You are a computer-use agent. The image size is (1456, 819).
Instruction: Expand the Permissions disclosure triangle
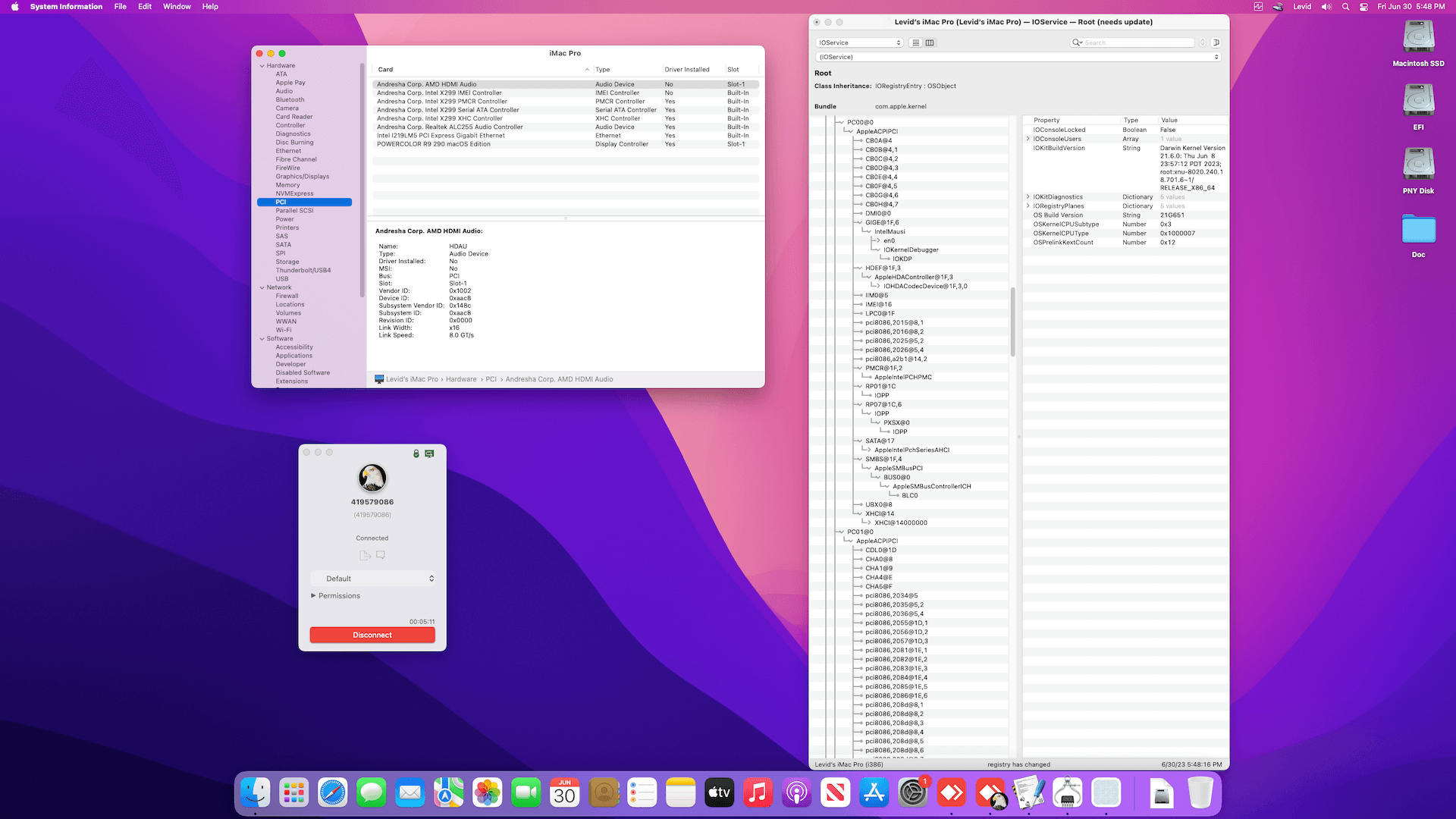point(313,596)
